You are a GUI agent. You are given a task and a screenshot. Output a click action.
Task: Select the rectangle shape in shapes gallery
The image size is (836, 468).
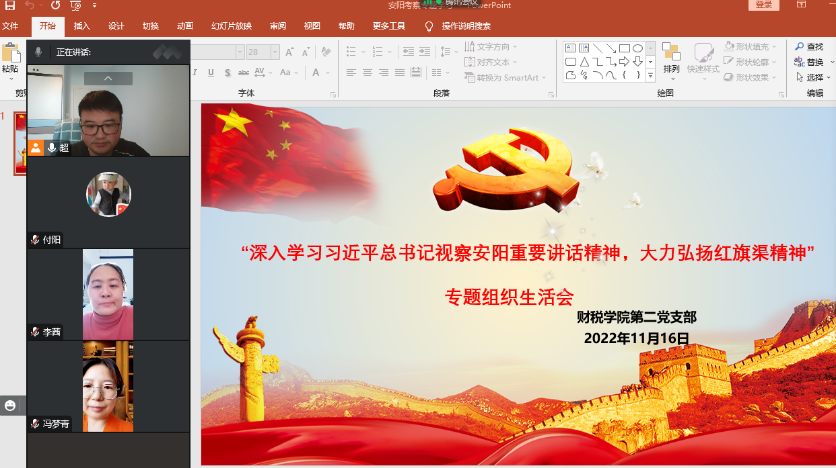click(623, 47)
